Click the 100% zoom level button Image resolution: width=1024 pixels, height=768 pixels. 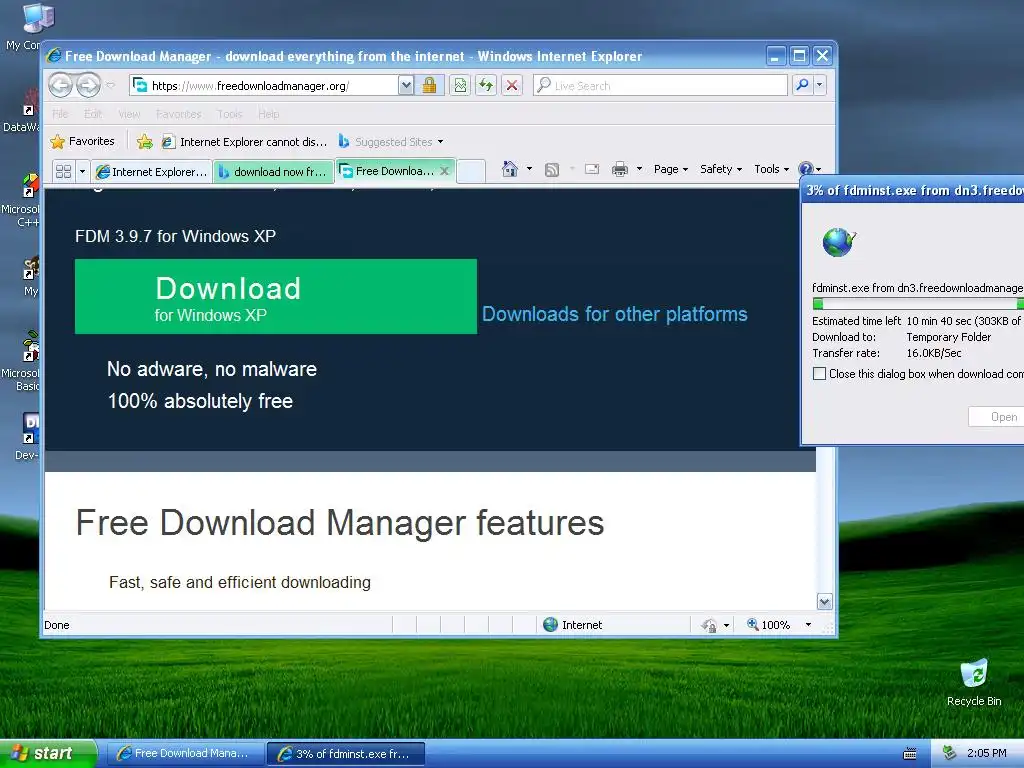tap(769, 625)
